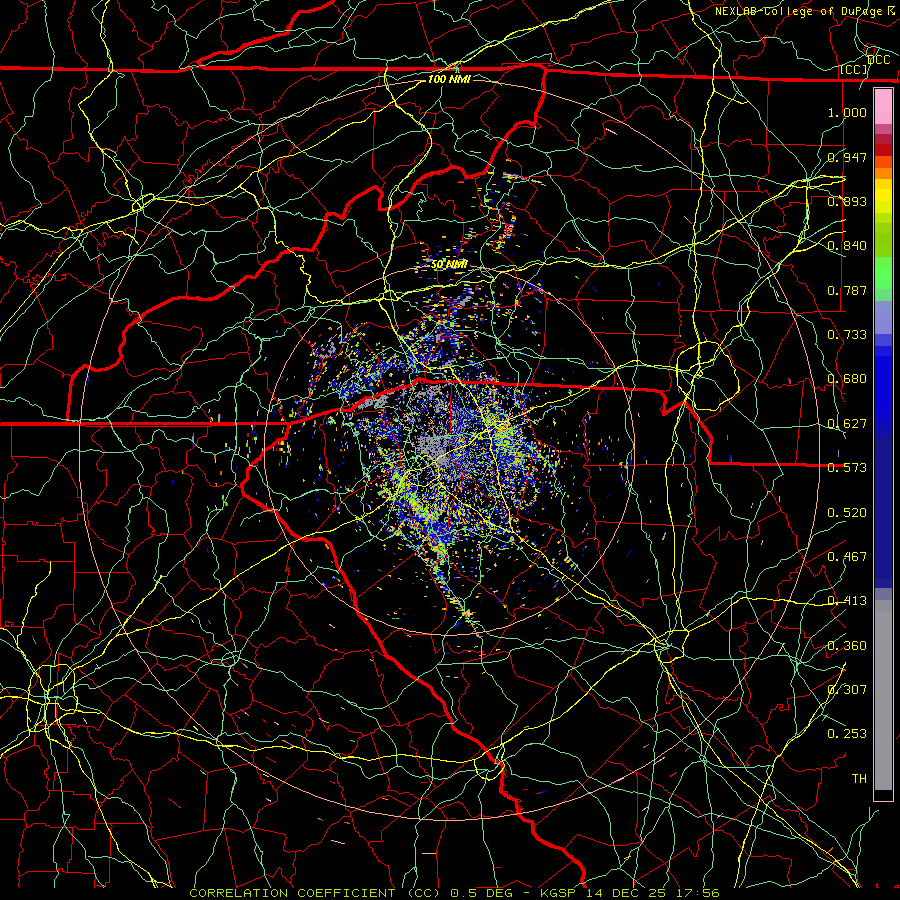Select the 0.680 legend value

(847, 379)
